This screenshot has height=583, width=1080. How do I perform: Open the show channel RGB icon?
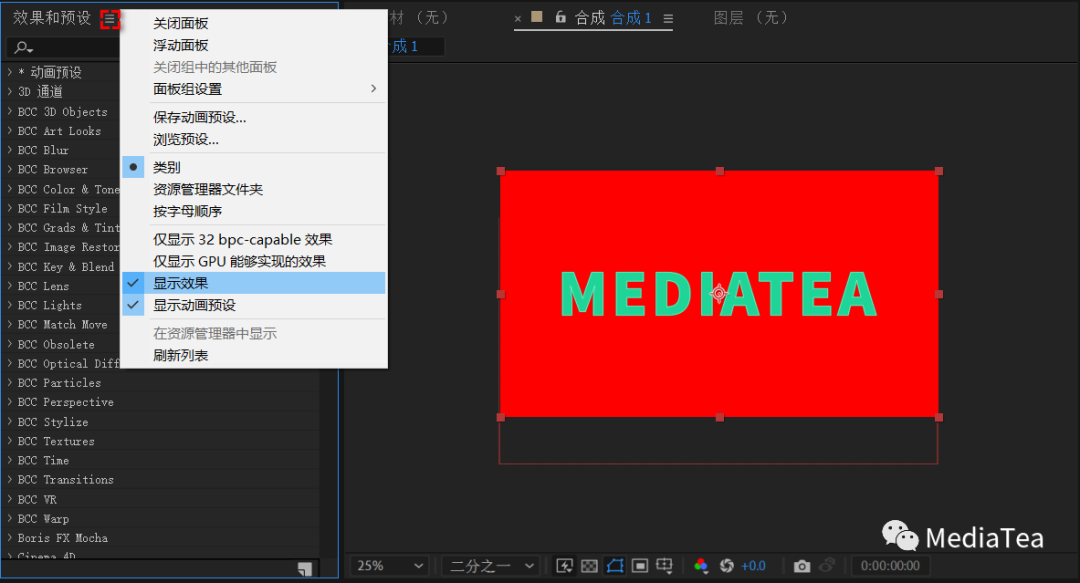(x=701, y=566)
